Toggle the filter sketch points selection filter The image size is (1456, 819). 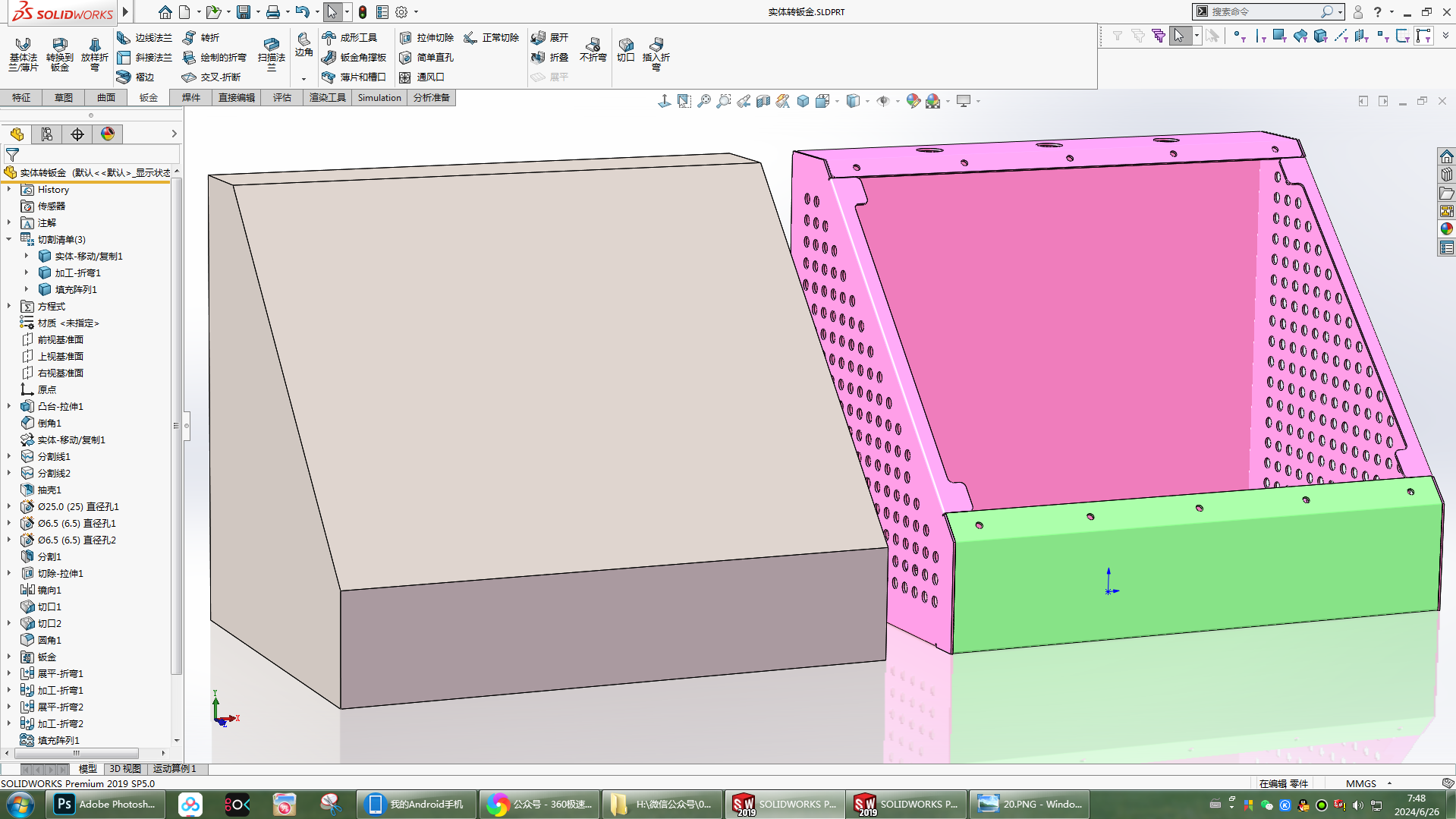(1382, 36)
